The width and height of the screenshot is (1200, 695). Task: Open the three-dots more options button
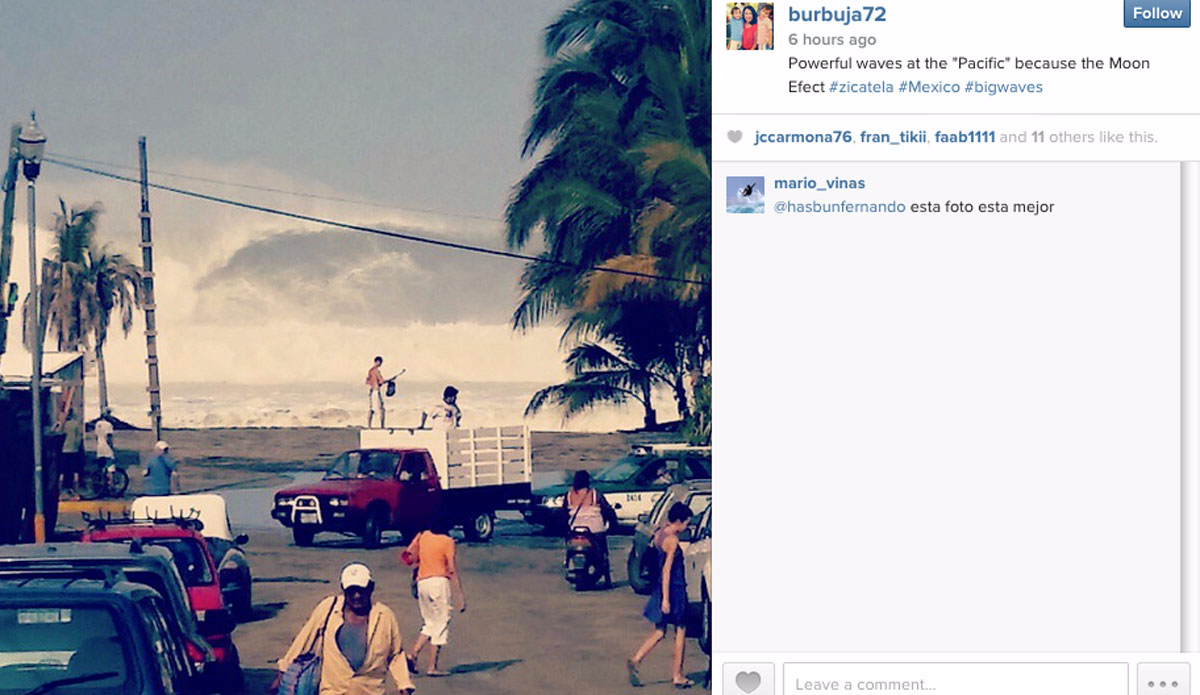(1163, 680)
